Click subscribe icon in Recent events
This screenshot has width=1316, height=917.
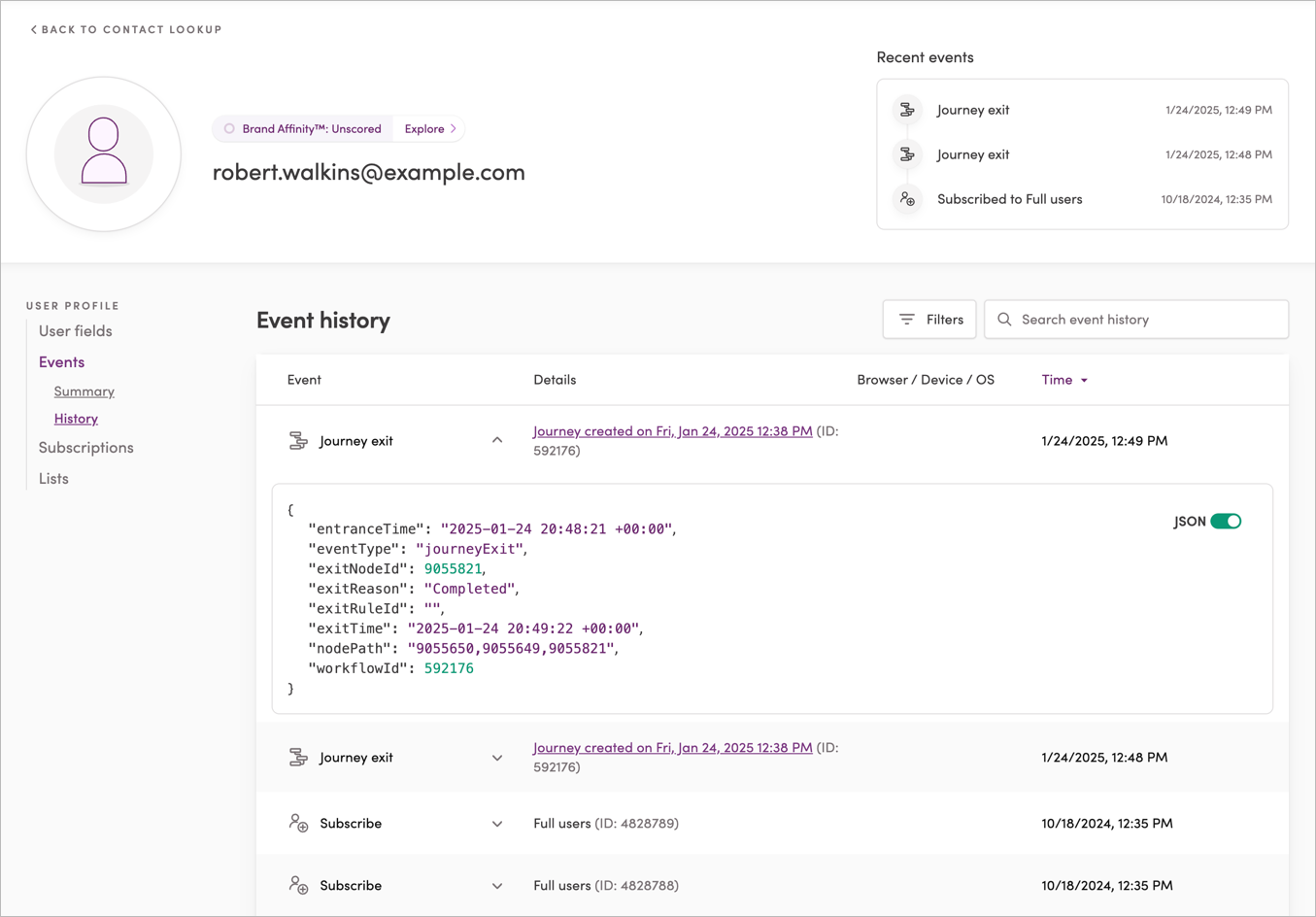[907, 199]
